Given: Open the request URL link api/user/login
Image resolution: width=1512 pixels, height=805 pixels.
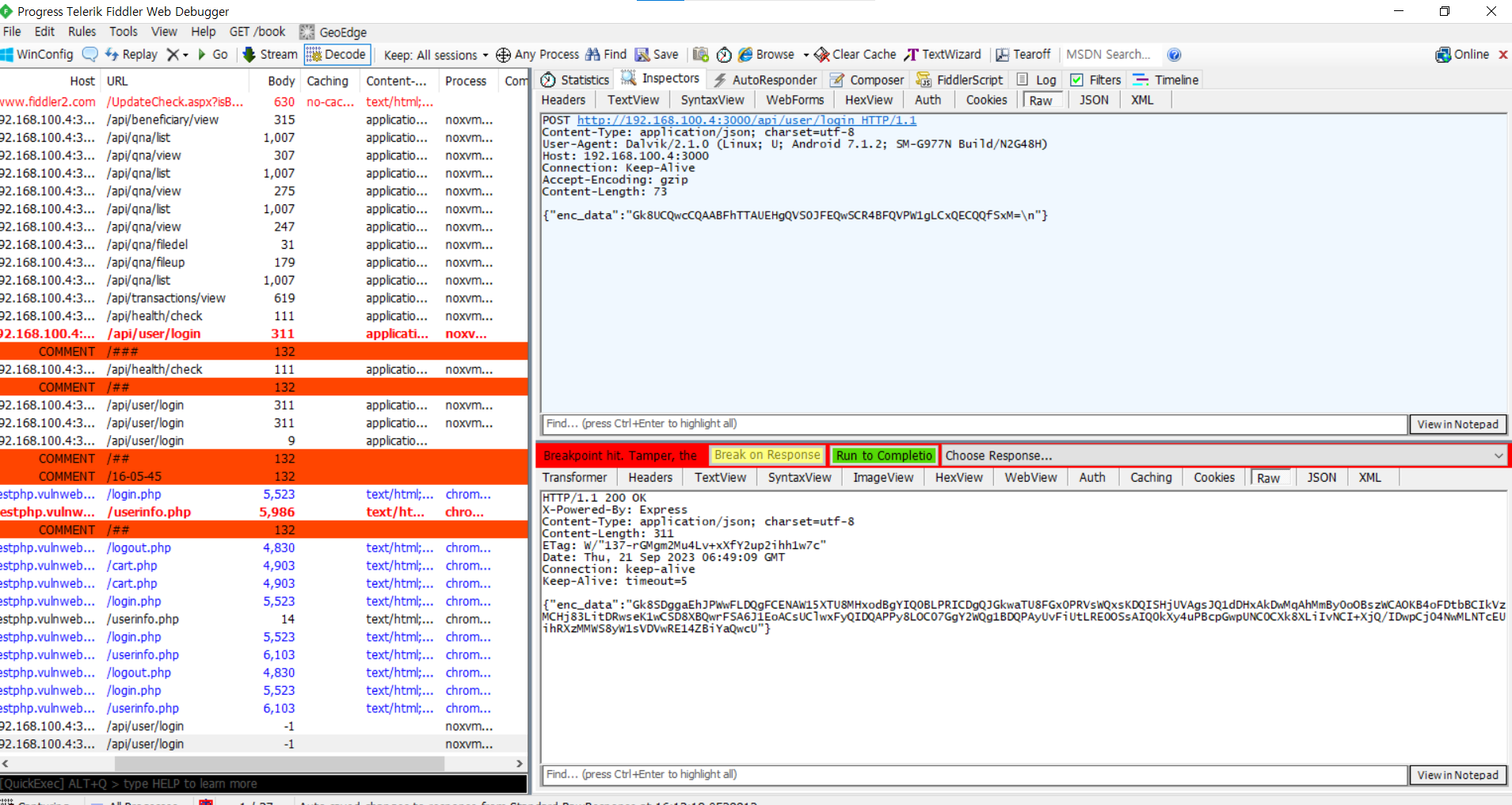Looking at the screenshot, I should (x=746, y=120).
